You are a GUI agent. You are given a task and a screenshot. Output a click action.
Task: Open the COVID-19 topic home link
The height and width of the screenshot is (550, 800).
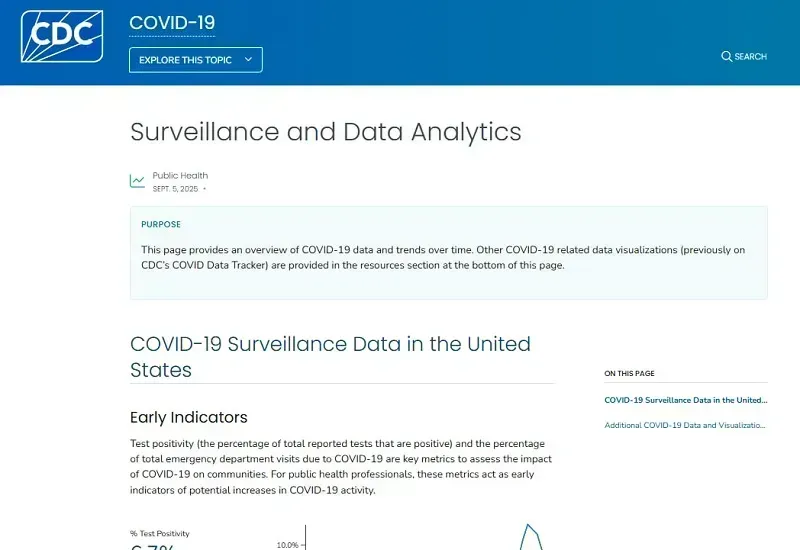click(172, 23)
